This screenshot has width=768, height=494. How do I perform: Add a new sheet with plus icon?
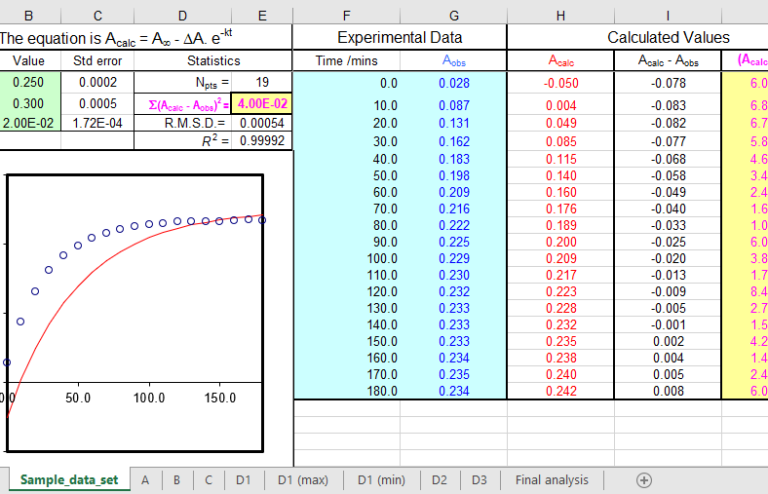pos(644,480)
